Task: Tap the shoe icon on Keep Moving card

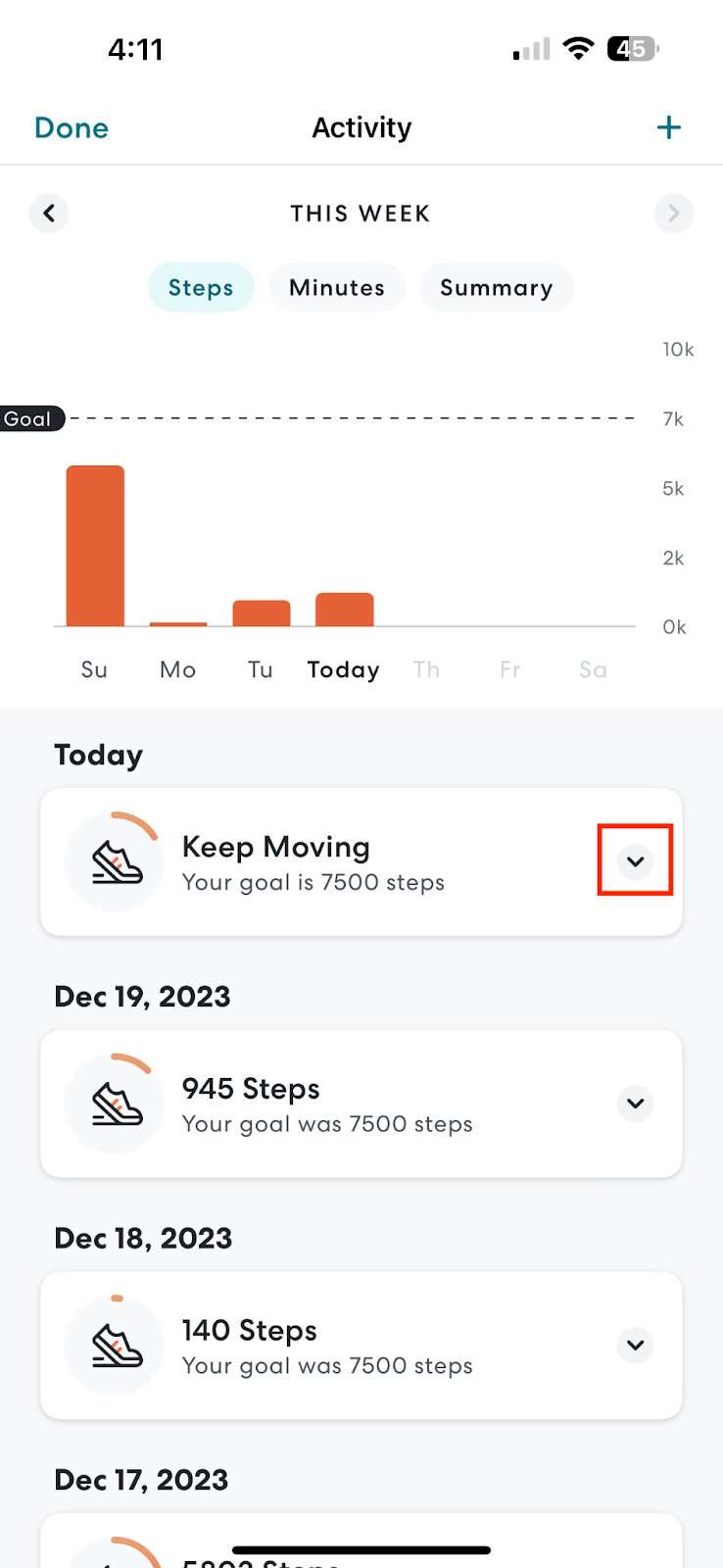Action: click(x=117, y=862)
